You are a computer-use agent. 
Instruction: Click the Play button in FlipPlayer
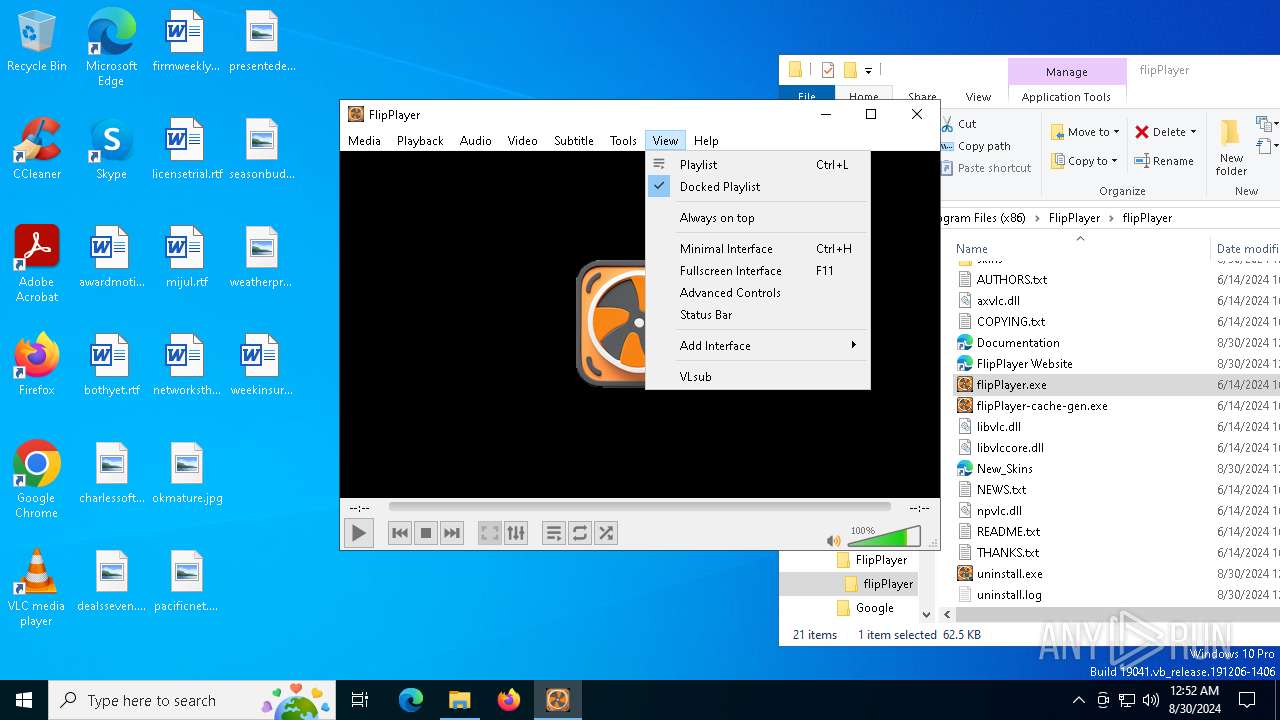tap(358, 533)
